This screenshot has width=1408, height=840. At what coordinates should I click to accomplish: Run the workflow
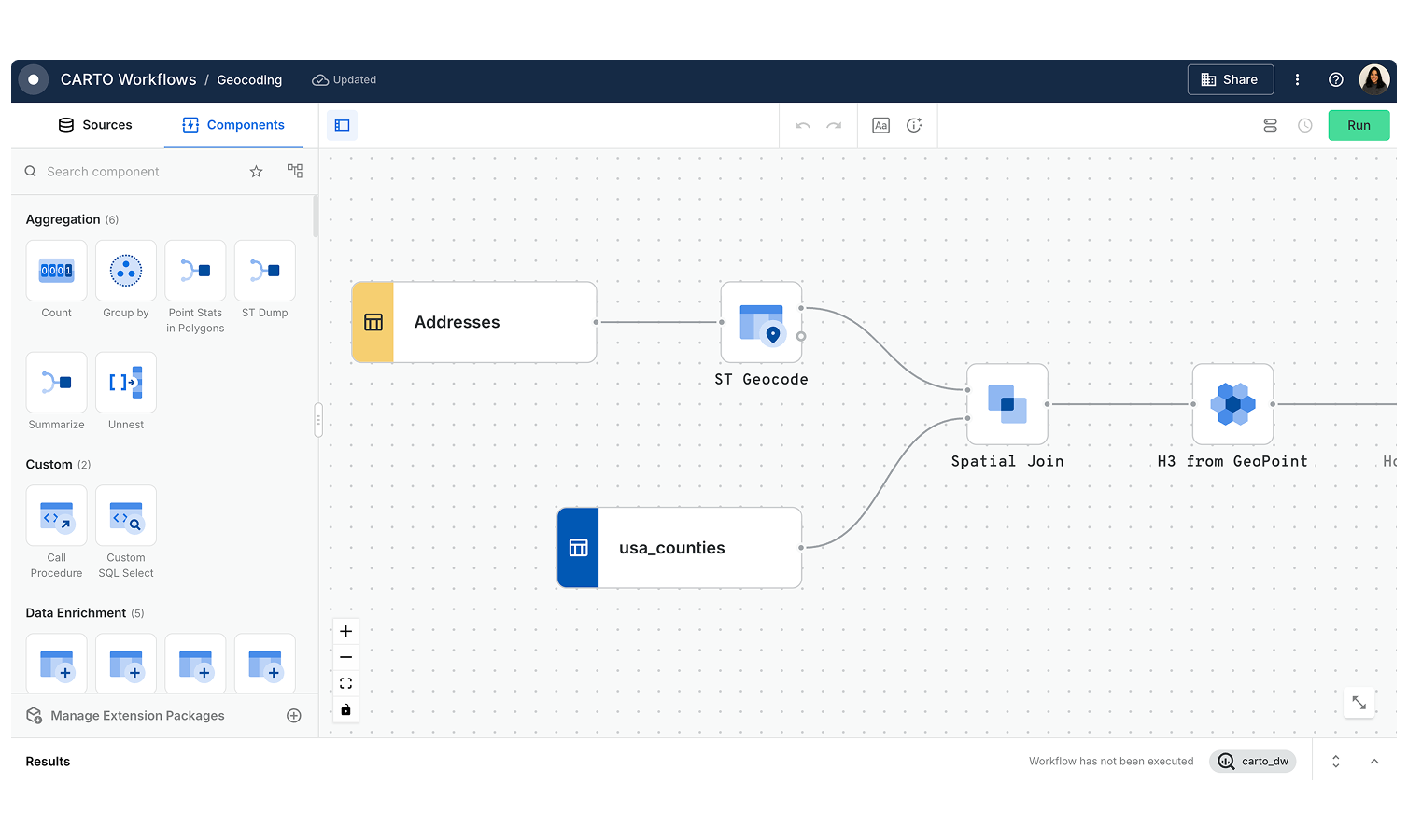tap(1359, 125)
